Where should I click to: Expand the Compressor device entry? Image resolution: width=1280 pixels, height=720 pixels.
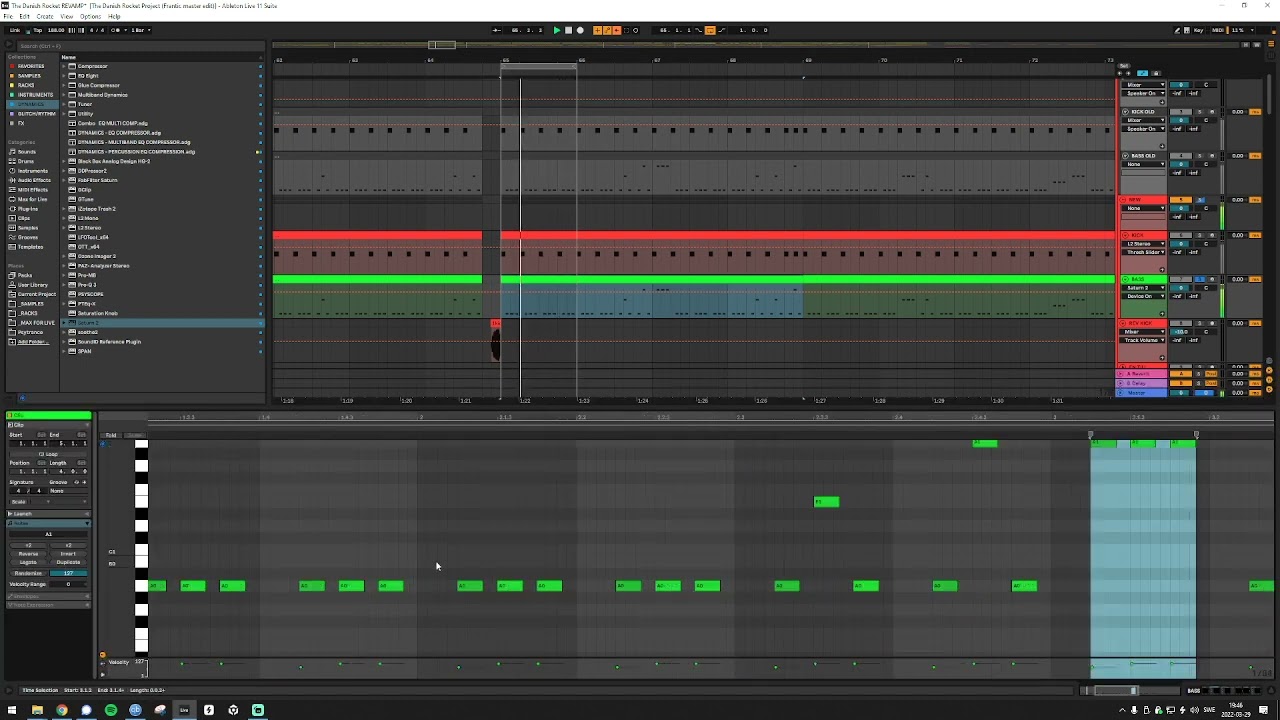click(x=62, y=66)
